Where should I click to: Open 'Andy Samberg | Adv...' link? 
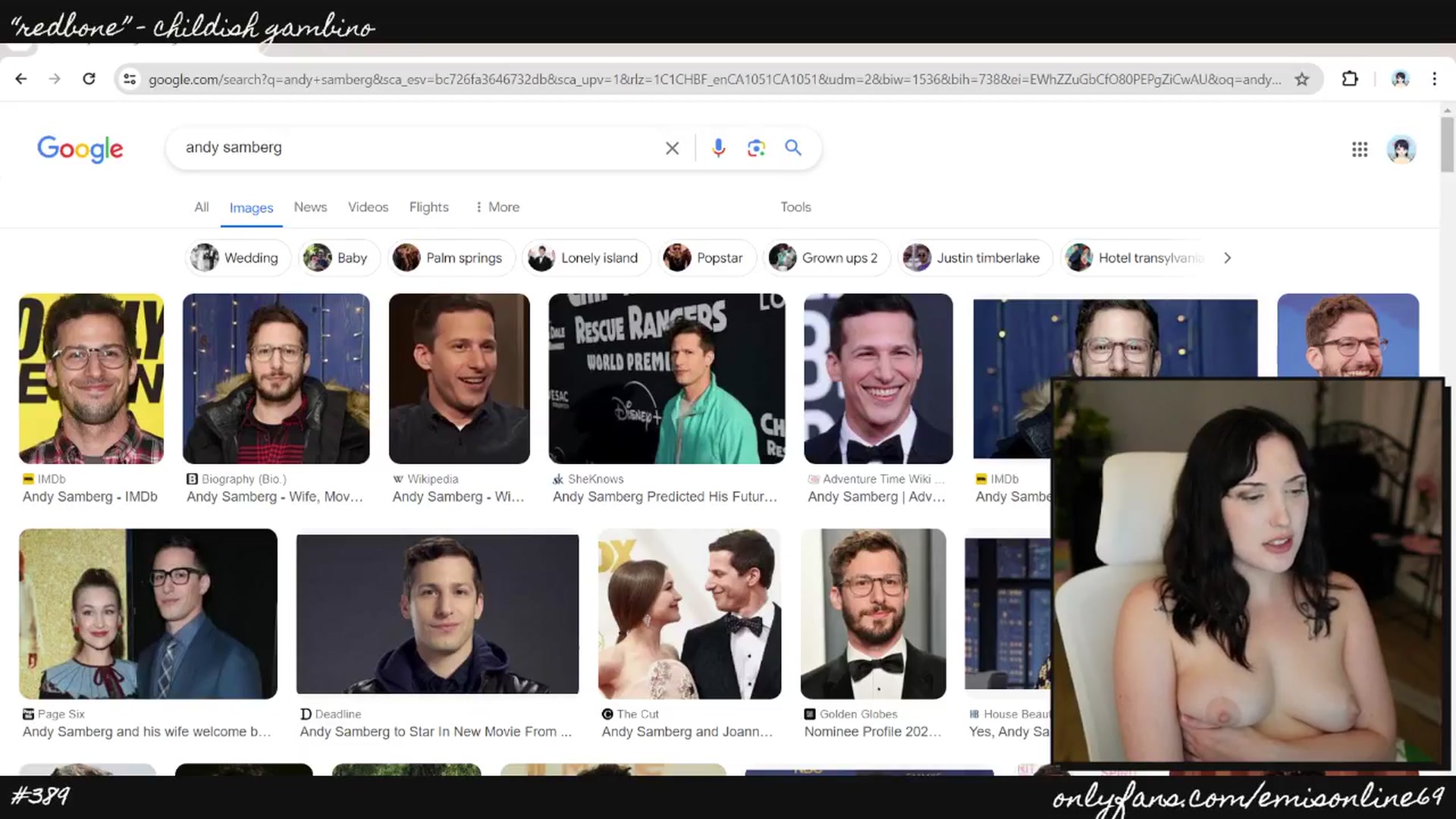(877, 497)
